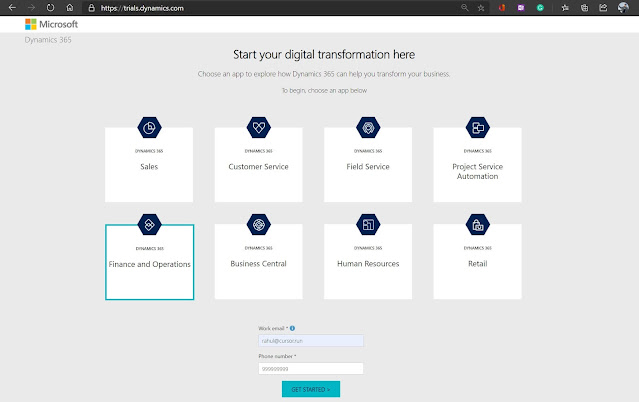The image size is (639, 402).
Task: Click the padlock site security icon
Action: [92, 8]
